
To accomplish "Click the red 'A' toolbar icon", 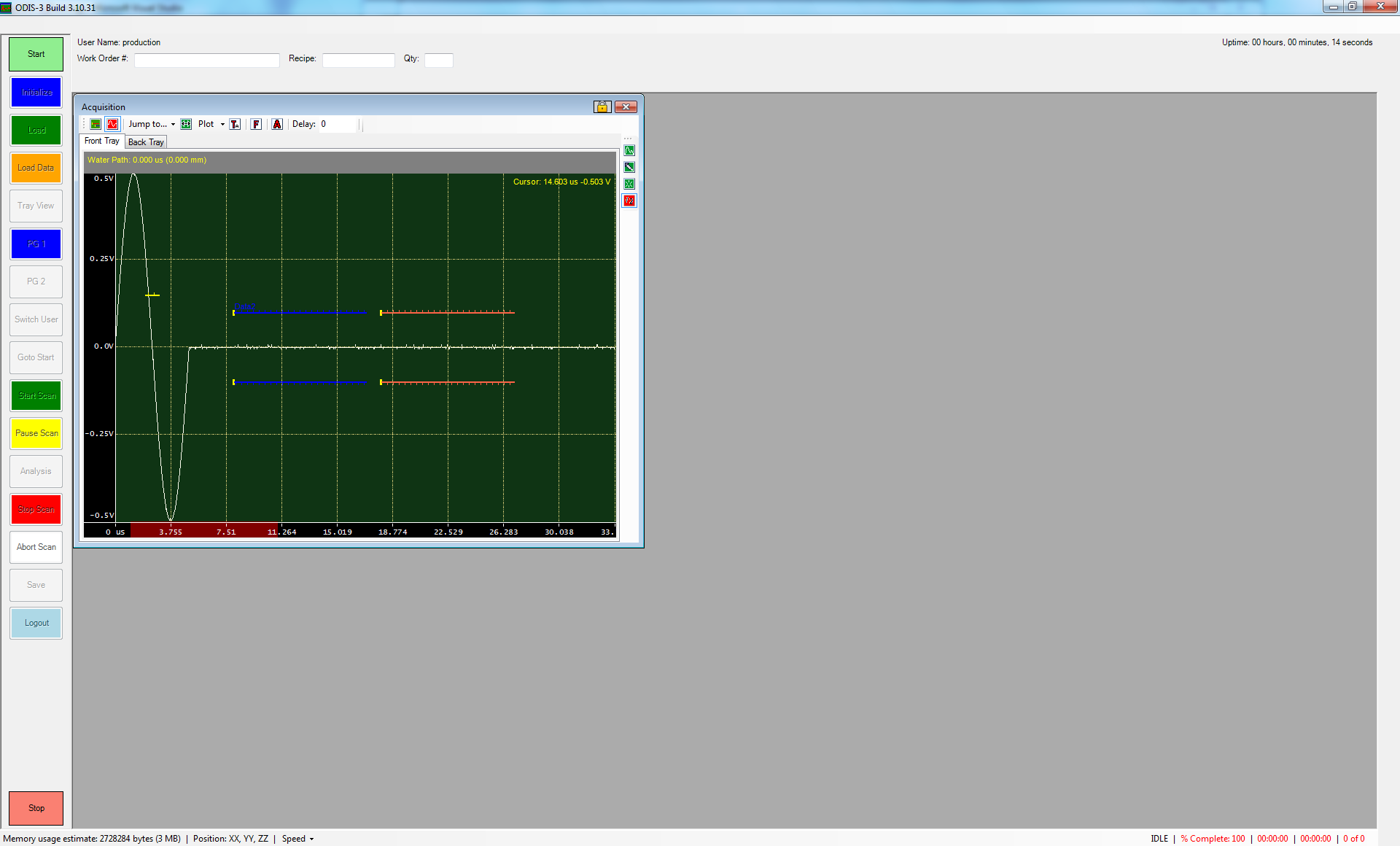I will tap(277, 124).
